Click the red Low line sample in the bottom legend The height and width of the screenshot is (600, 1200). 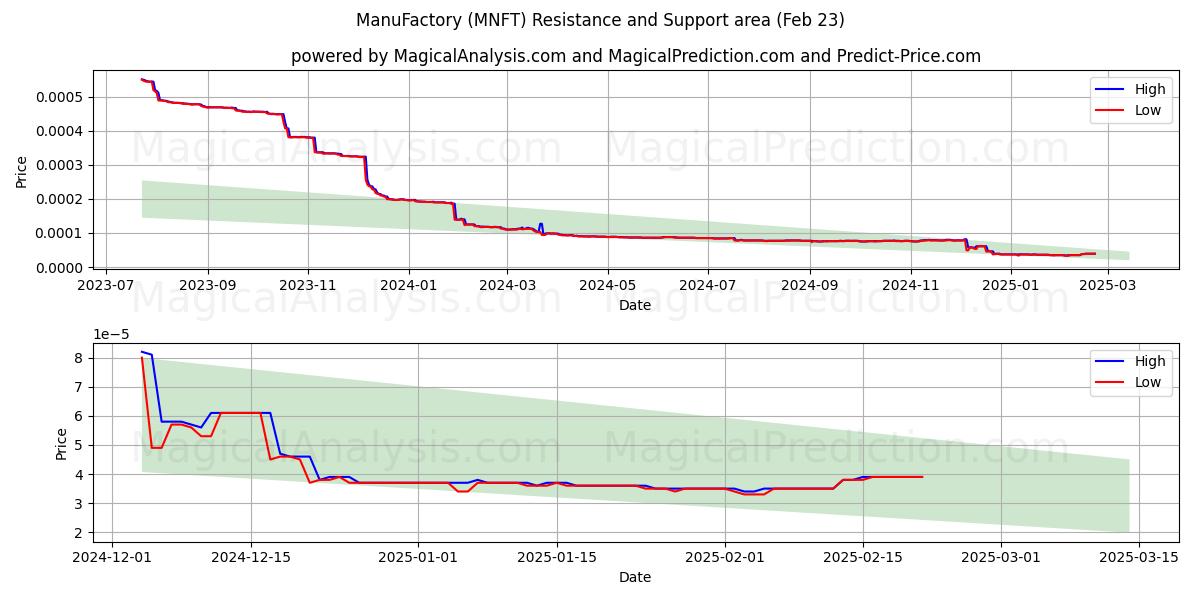[1111, 383]
